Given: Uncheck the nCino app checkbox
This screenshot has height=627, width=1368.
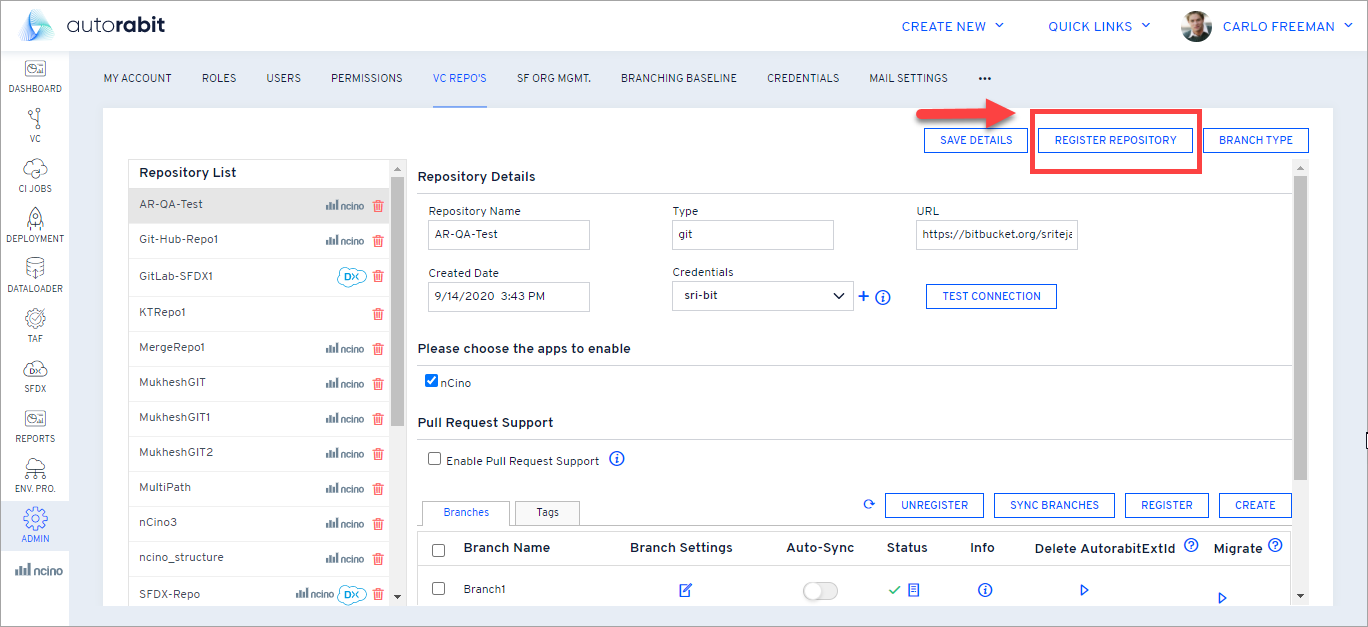Looking at the screenshot, I should click(x=432, y=381).
